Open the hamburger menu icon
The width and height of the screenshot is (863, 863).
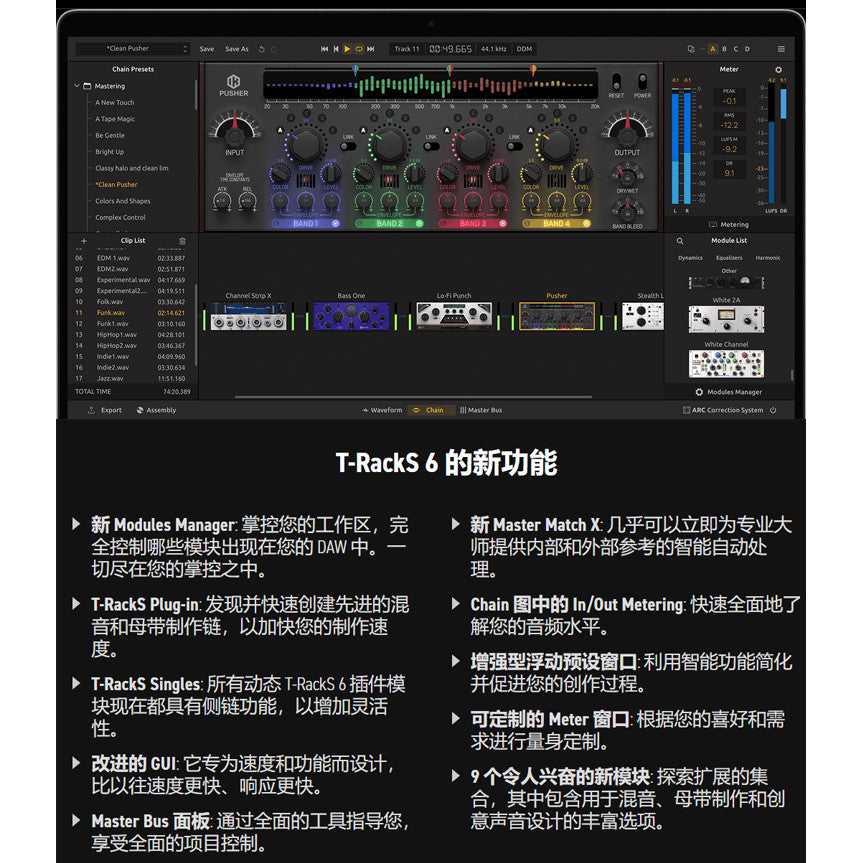pyautogui.click(x=781, y=49)
